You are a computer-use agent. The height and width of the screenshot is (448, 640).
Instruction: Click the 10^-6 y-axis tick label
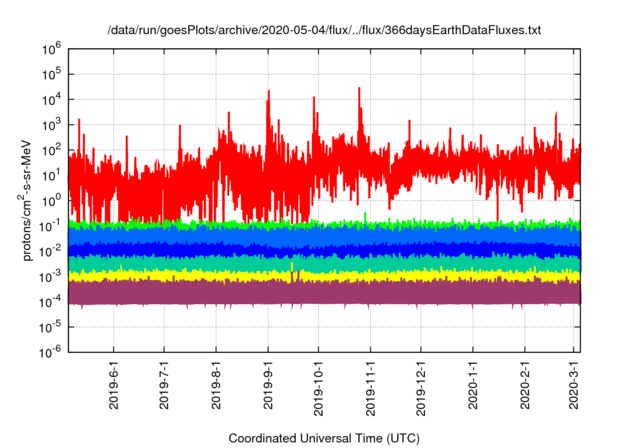pyautogui.click(x=51, y=352)
